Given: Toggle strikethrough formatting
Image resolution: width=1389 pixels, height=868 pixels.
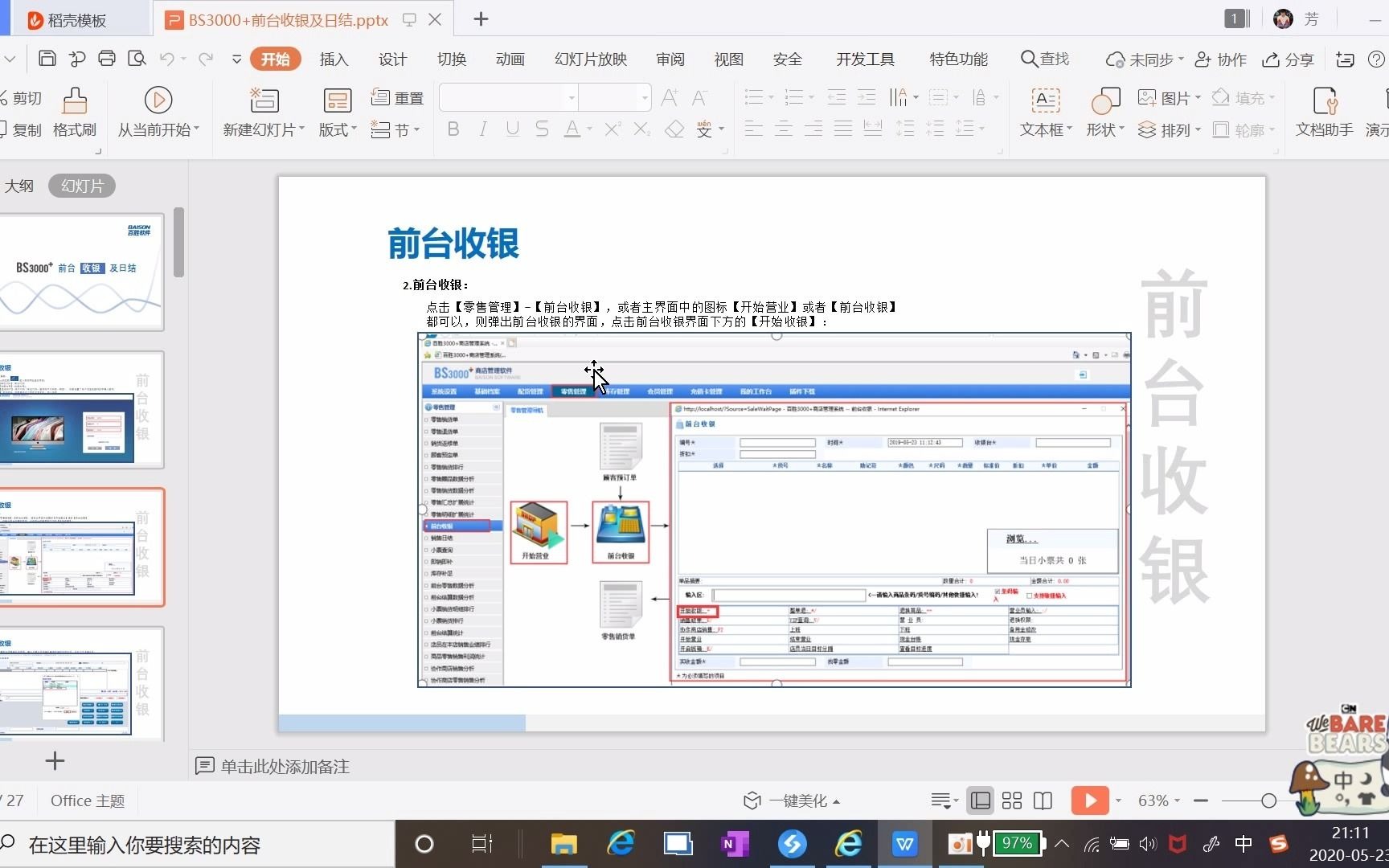Looking at the screenshot, I should click(543, 129).
